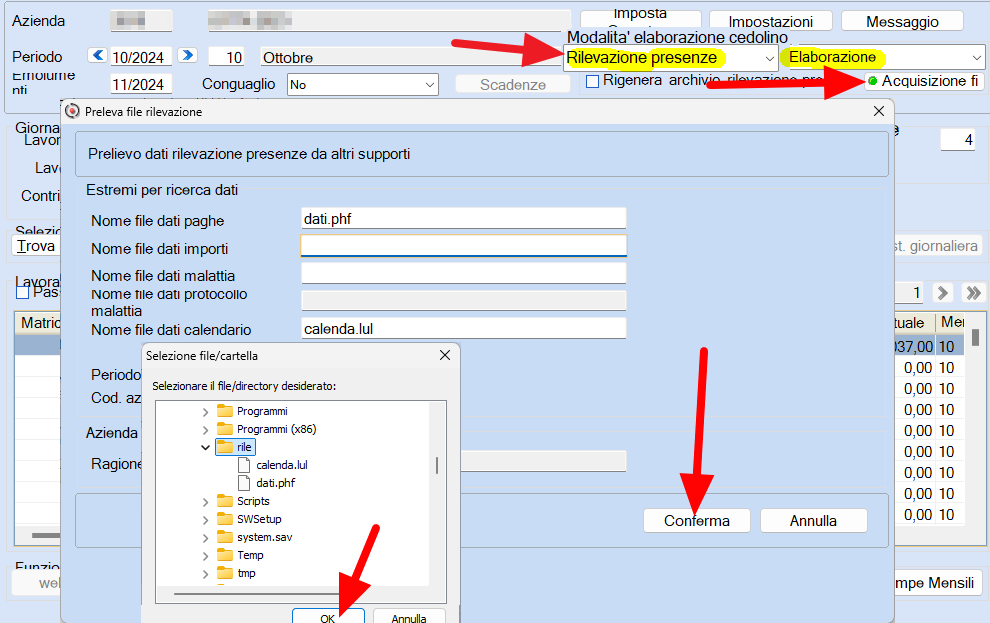
Task: Click Nome file dati paghe field
Action: (x=463, y=218)
